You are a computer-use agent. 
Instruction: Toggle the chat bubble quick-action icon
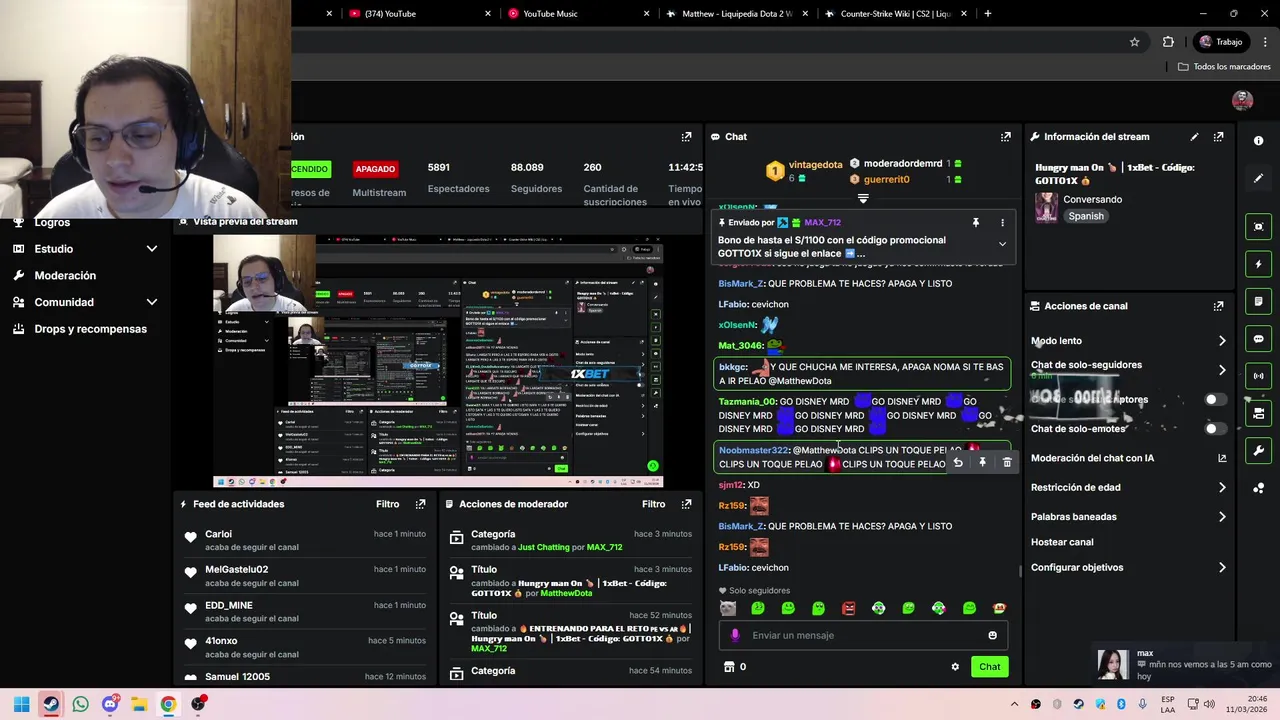[x=1258, y=339]
